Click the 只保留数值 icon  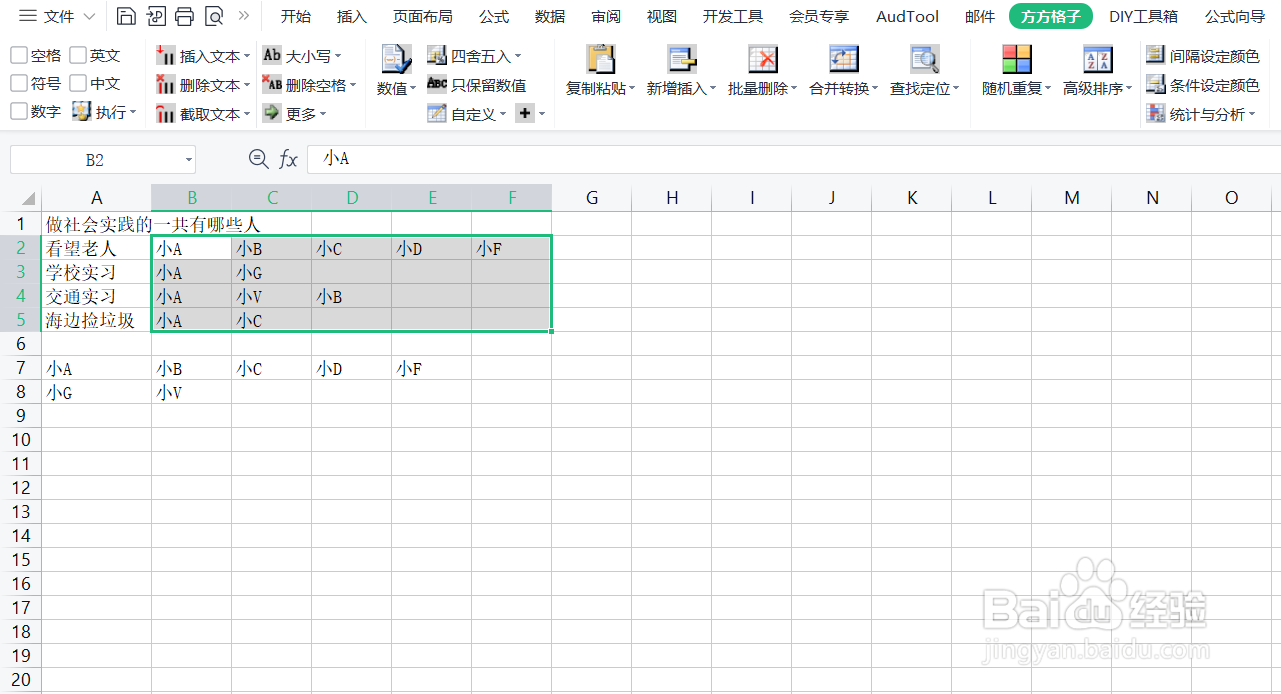point(436,84)
